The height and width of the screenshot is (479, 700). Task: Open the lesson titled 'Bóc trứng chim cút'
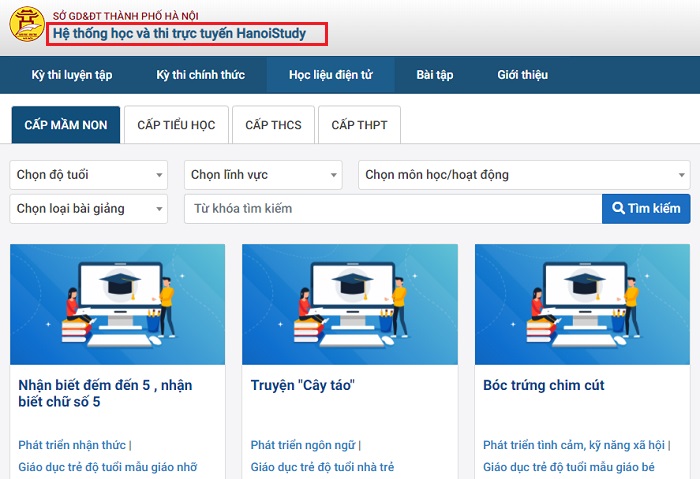544,385
